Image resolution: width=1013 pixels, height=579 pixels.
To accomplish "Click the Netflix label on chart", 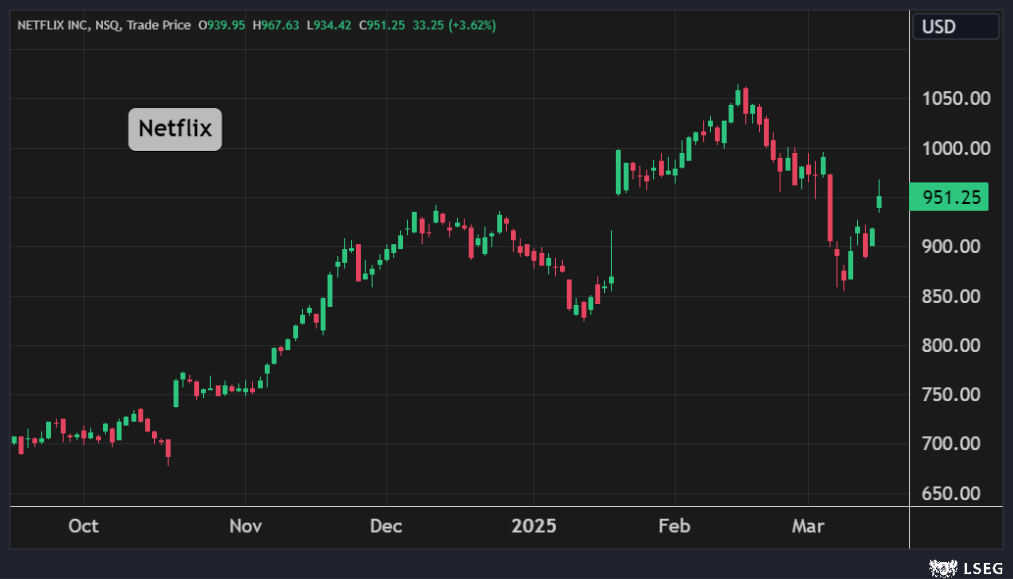I will click(x=175, y=129).
